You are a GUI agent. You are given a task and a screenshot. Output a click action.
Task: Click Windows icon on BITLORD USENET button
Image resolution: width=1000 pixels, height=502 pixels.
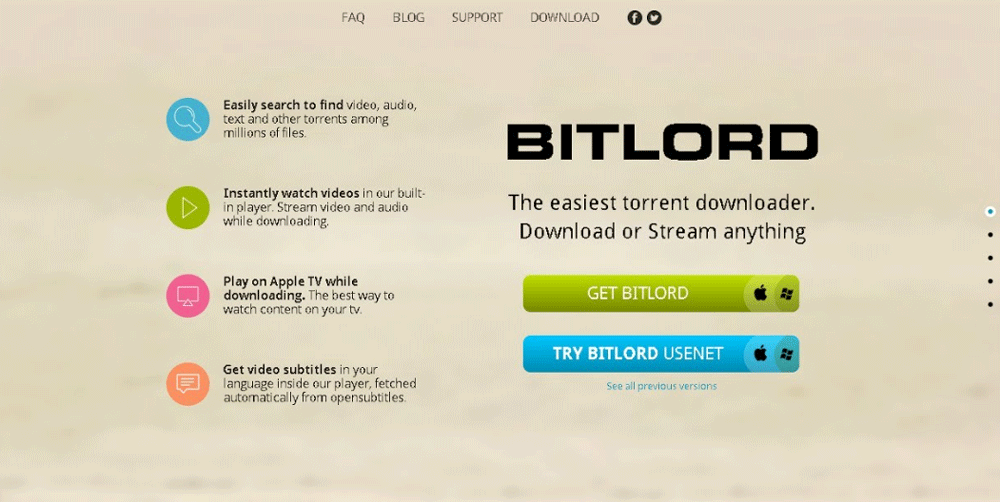[x=786, y=354]
